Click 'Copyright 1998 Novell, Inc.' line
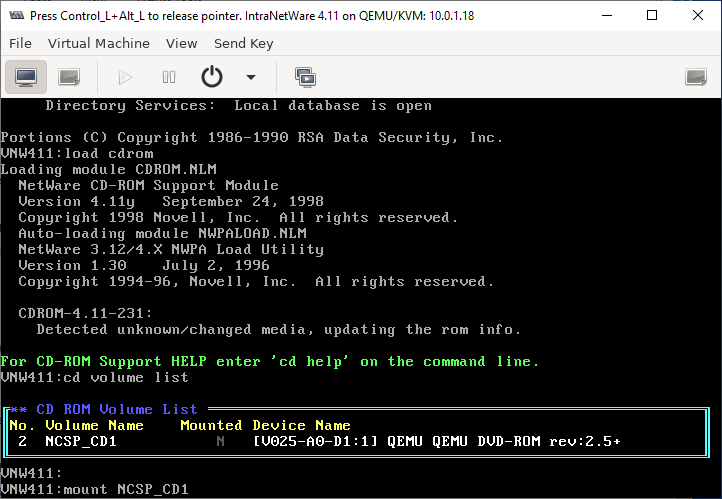The height and width of the screenshot is (499, 722). tap(238, 218)
